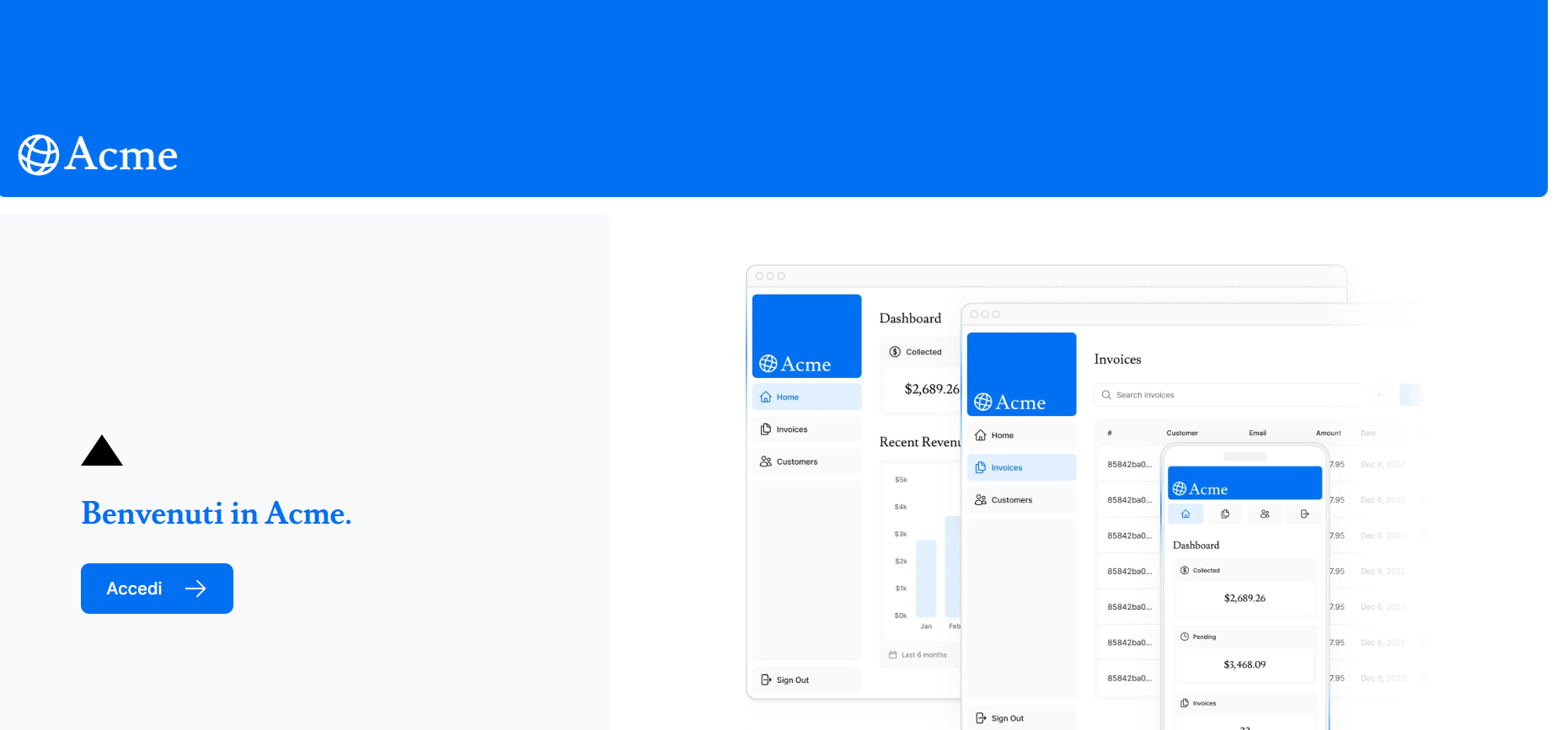
Task: Tap the invoices document icon in the mobile preview nav
Action: 1225,514
